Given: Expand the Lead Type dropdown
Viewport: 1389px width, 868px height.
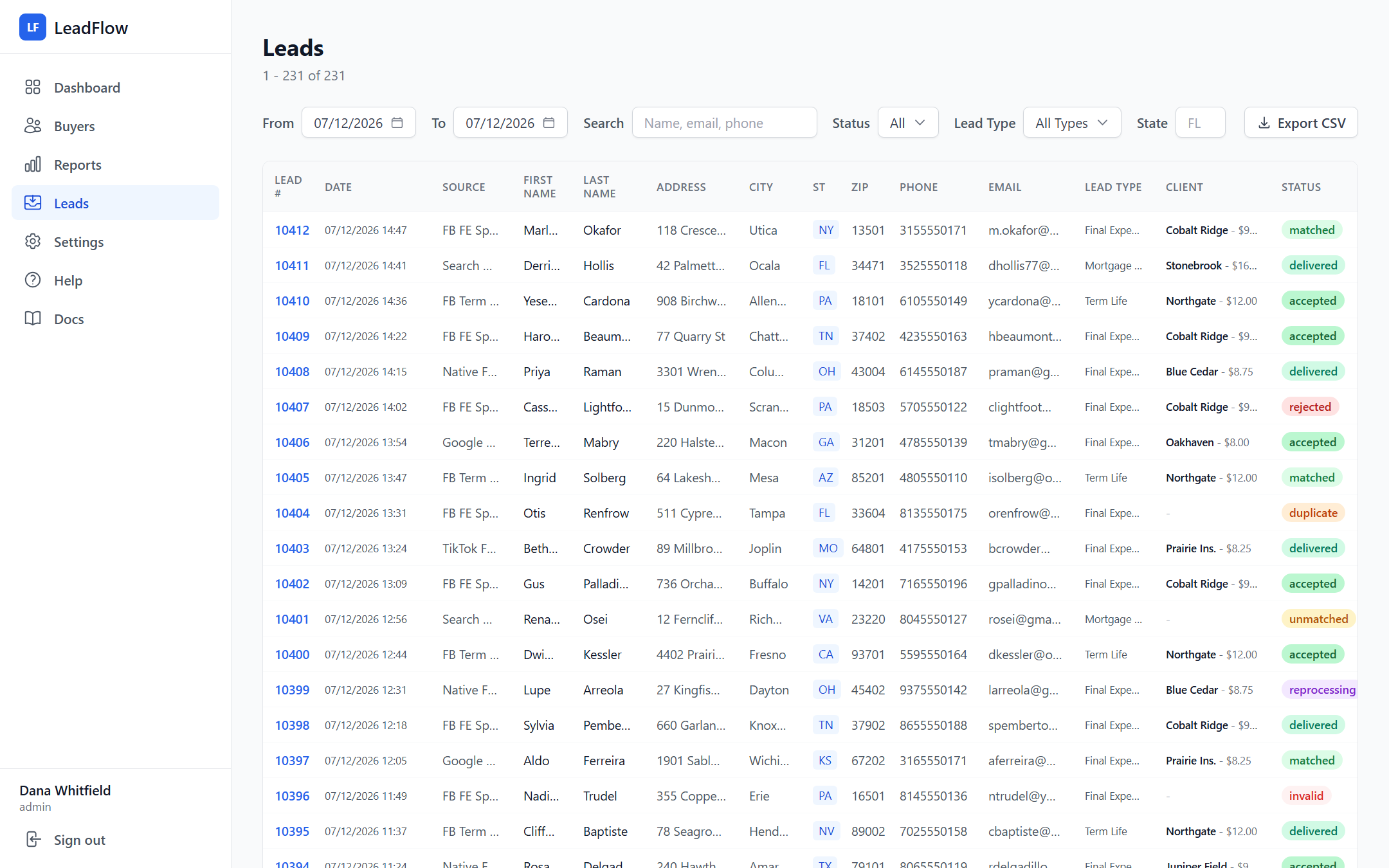Looking at the screenshot, I should coord(1072,122).
